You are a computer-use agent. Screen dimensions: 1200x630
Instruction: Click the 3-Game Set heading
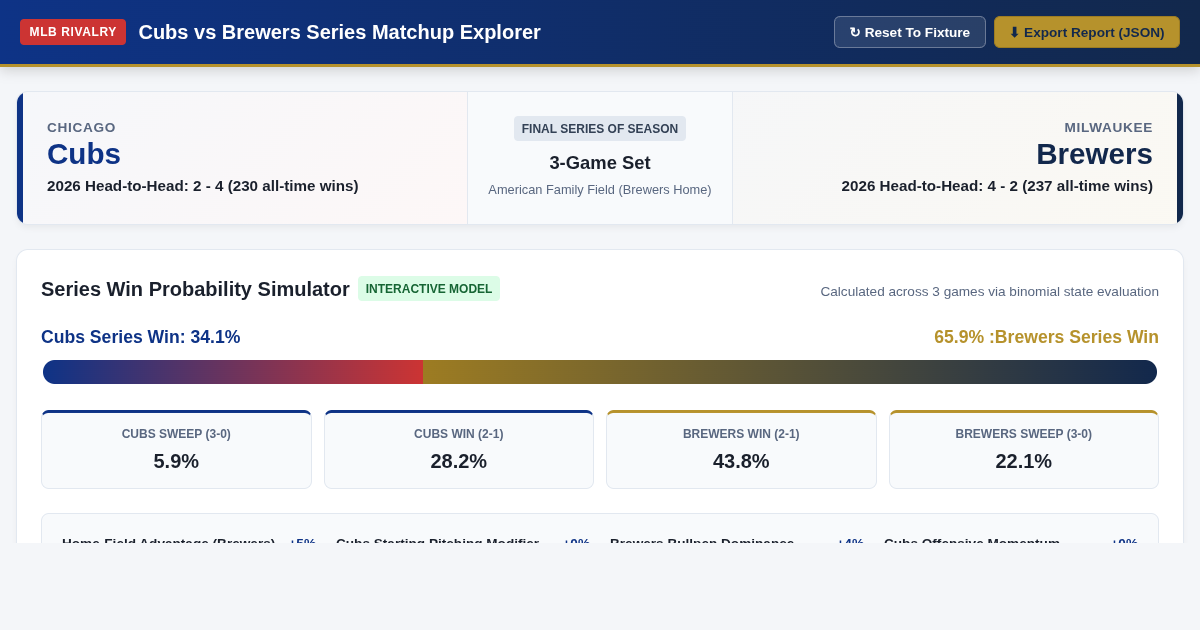600,163
